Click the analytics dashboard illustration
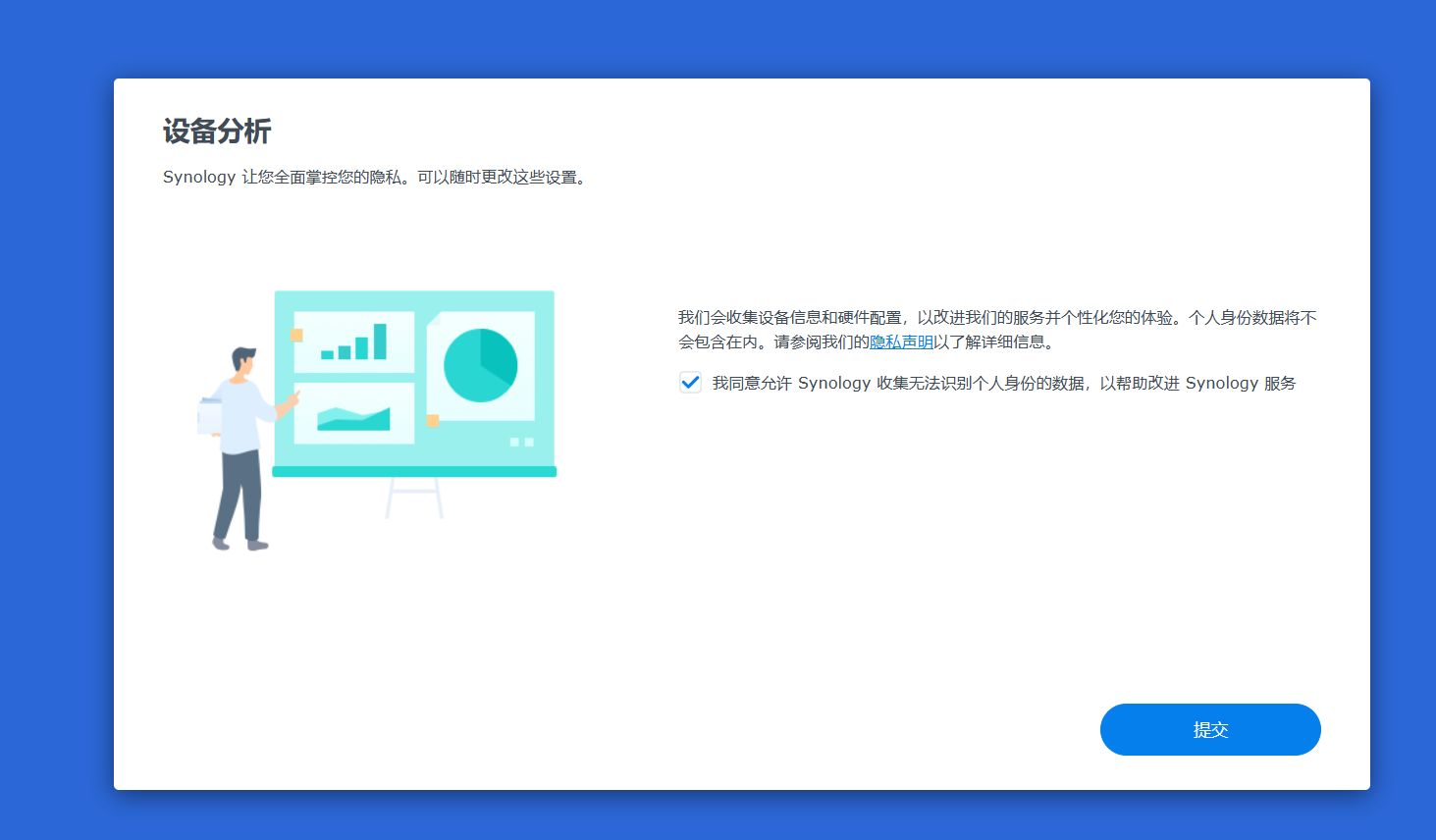The image size is (1436, 840). (377, 420)
